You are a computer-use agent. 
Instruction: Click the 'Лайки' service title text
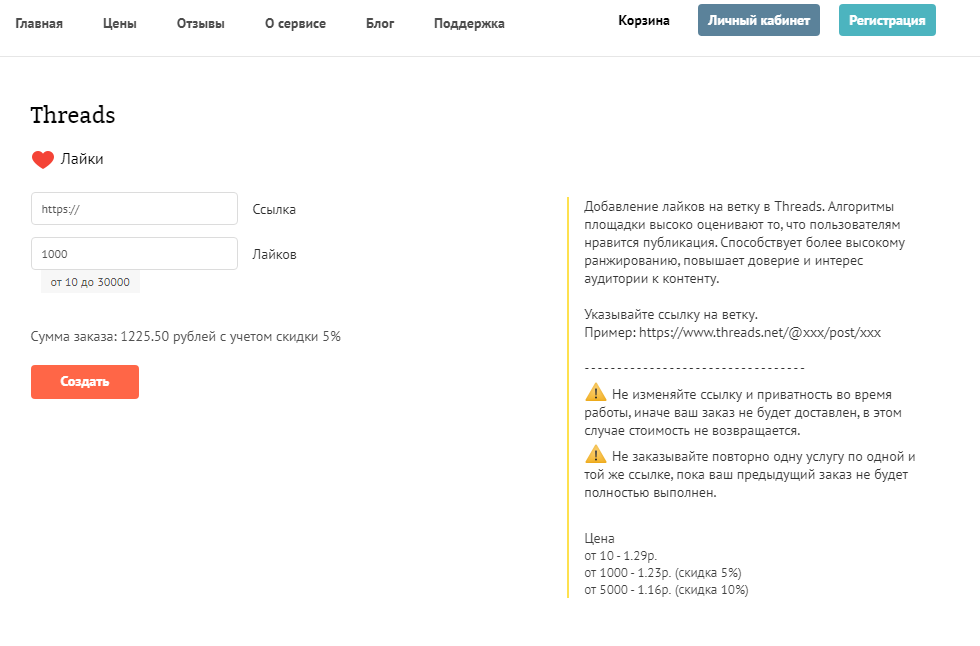point(82,159)
